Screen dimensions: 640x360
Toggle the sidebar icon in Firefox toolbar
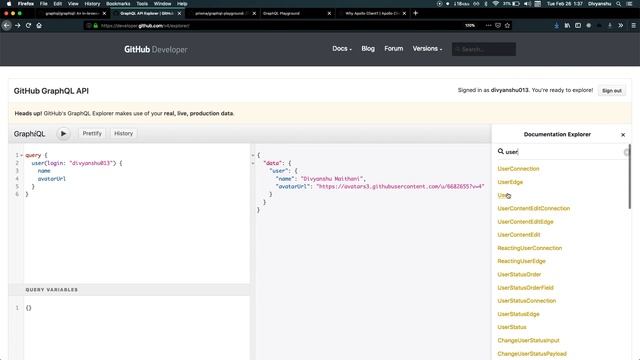(x=578, y=25)
